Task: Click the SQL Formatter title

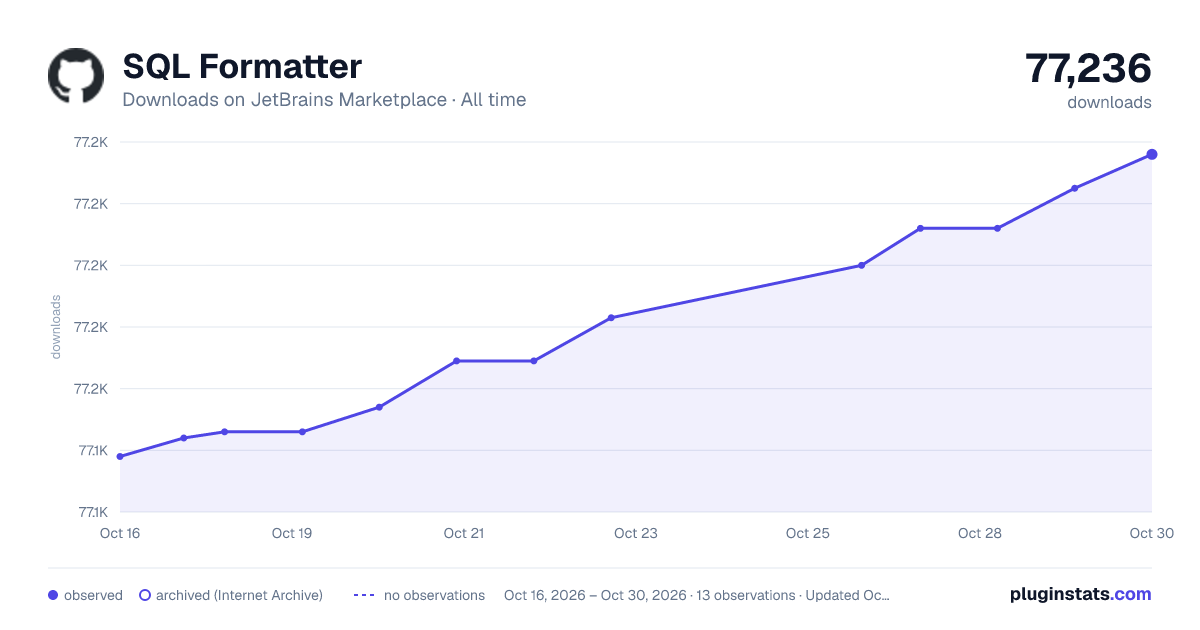Action: pos(242,66)
